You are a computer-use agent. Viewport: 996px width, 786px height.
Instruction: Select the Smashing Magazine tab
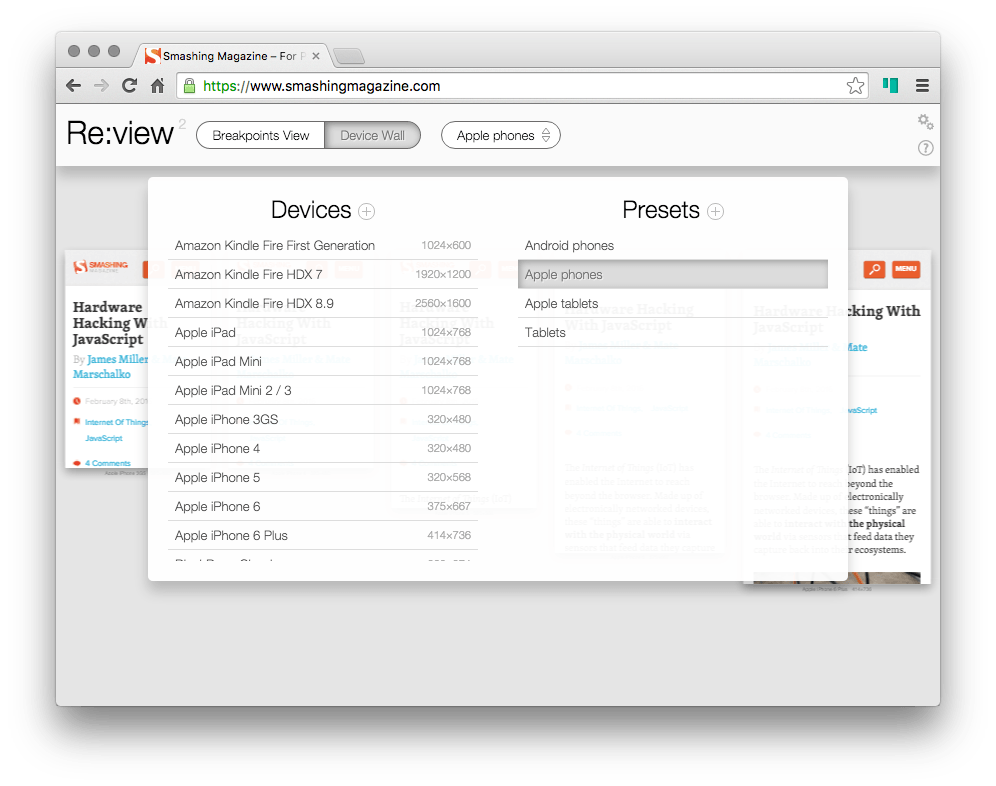pyautogui.click(x=233, y=56)
